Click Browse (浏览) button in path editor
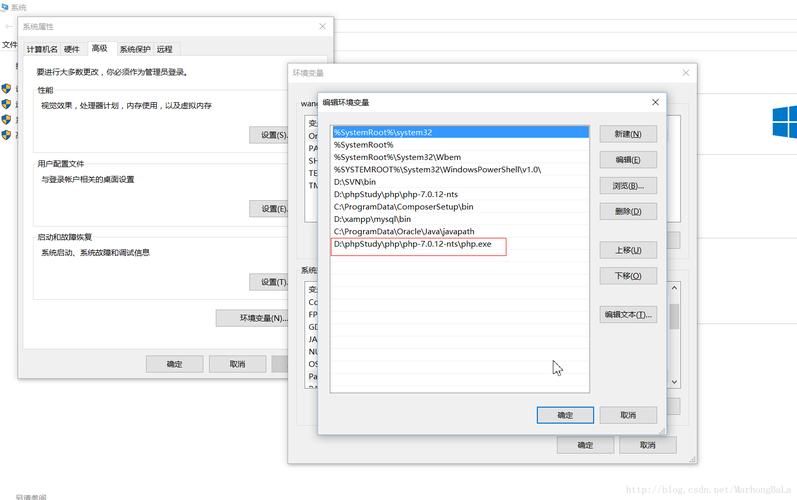The width and height of the screenshot is (797, 500). point(628,185)
